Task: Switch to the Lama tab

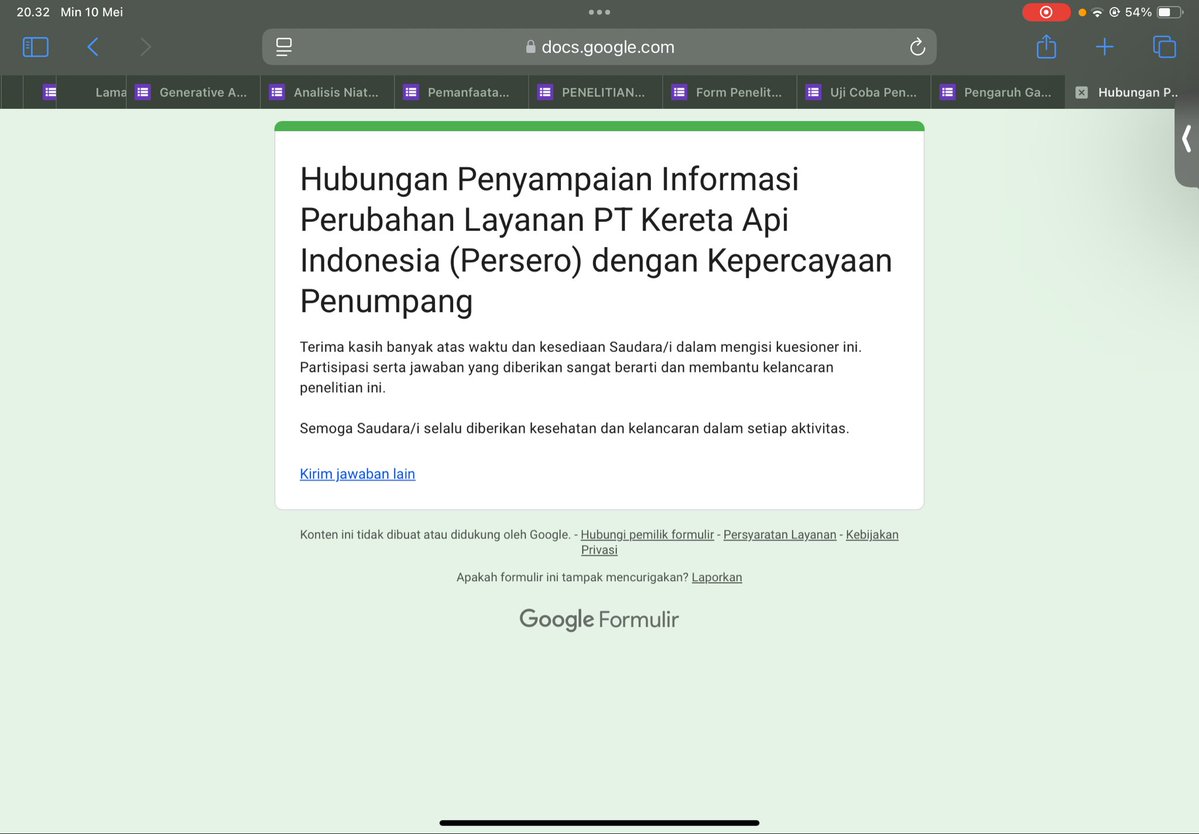Action: [91, 92]
